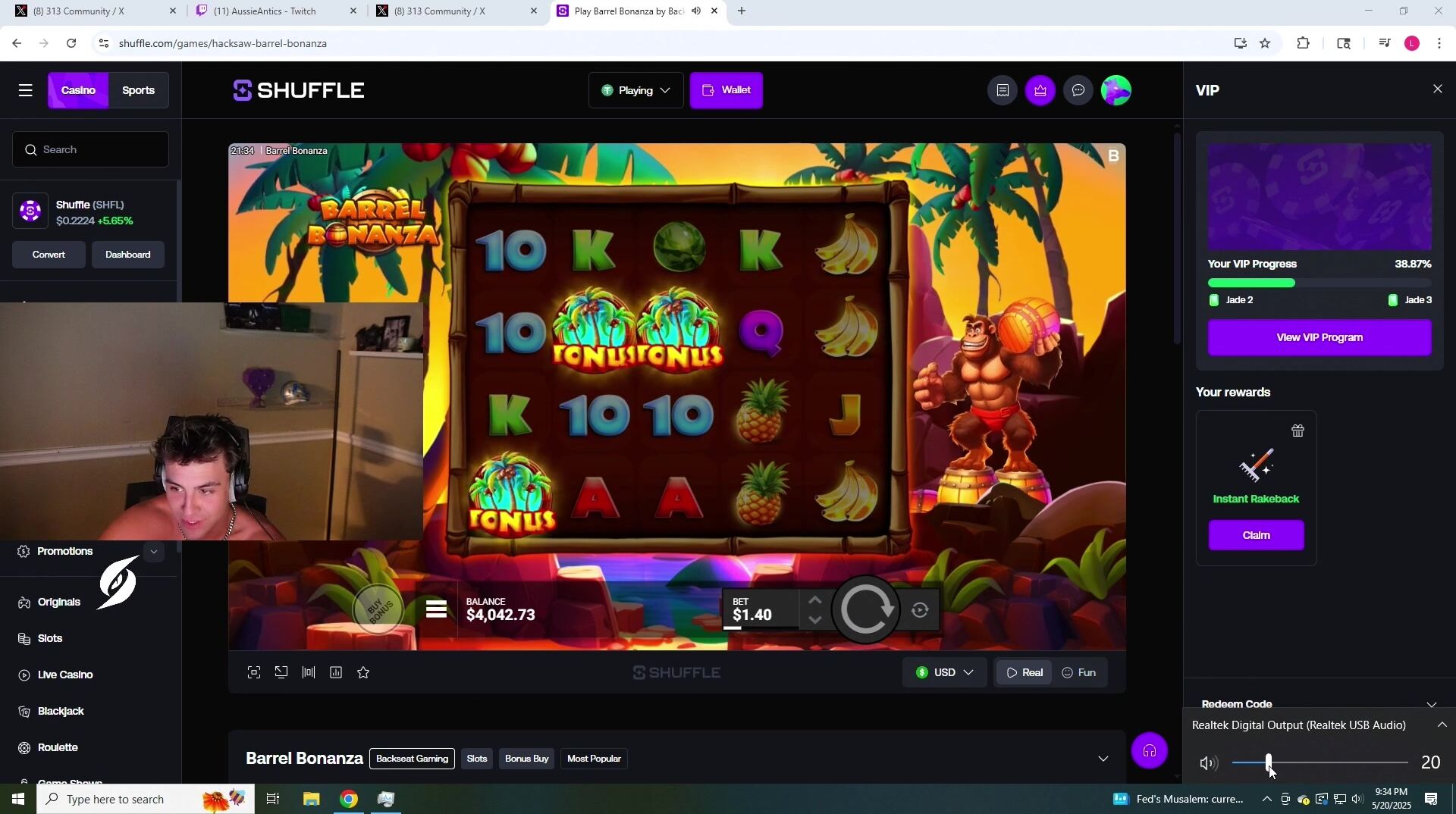The width and height of the screenshot is (1456, 814).
Task: Increase the bet amount arrow
Action: point(814,600)
